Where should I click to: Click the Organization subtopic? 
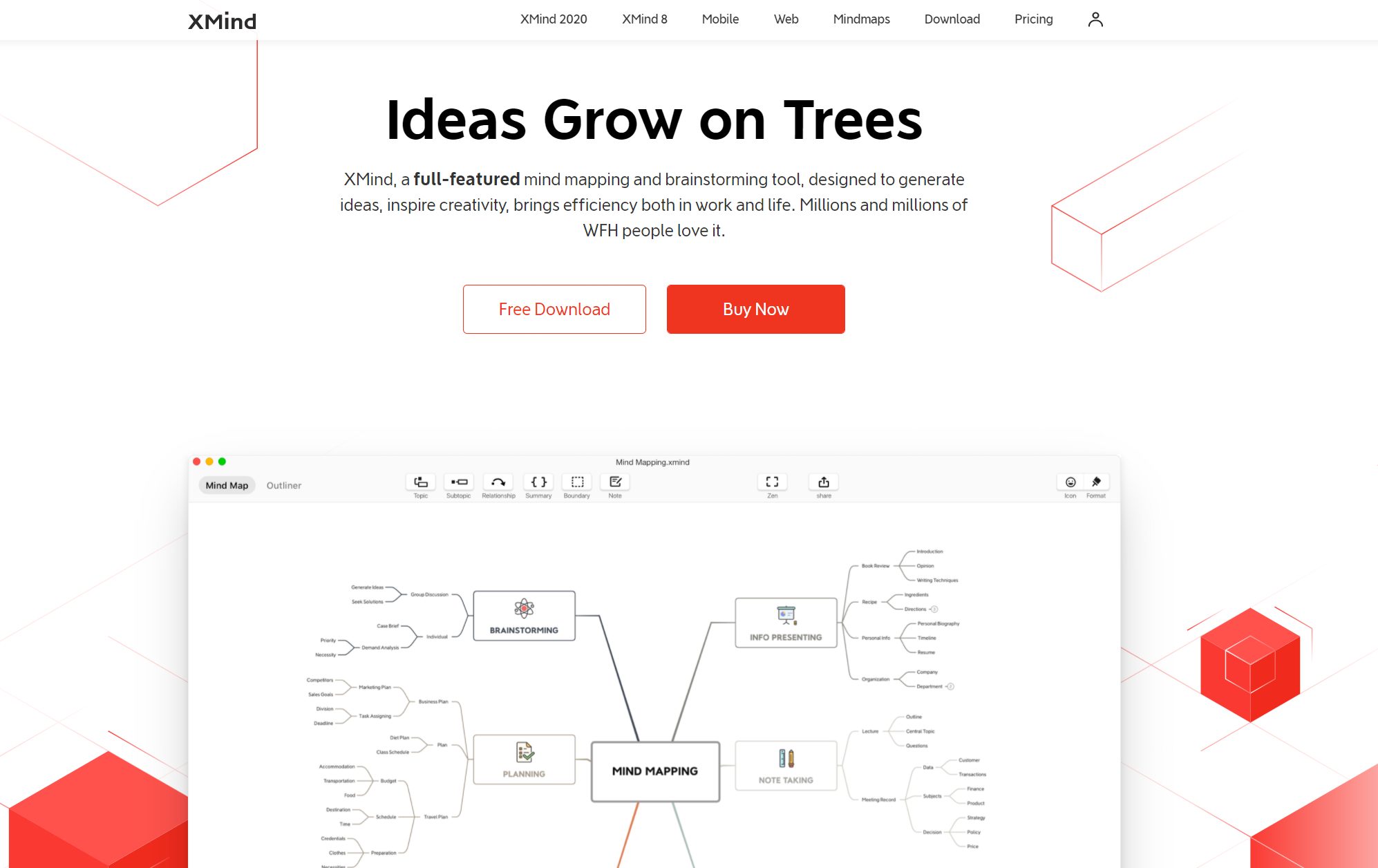(x=876, y=679)
